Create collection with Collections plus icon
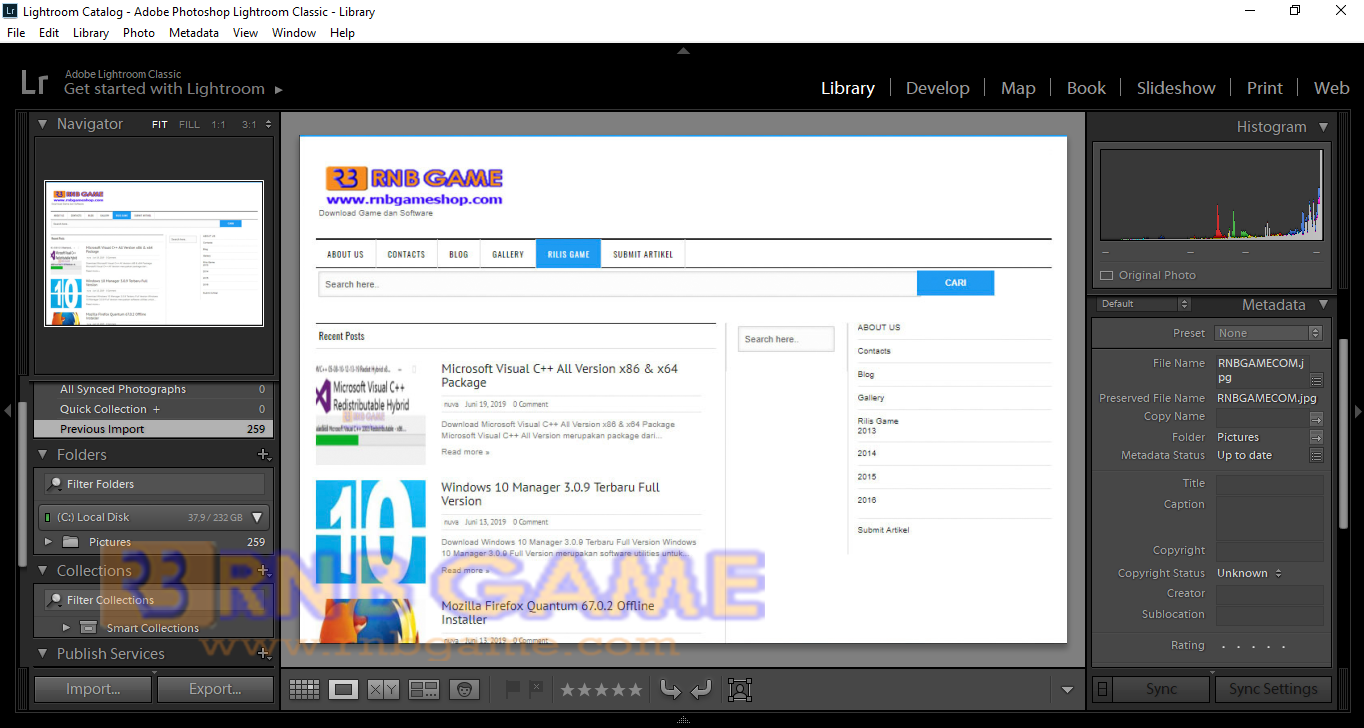The width and height of the screenshot is (1364, 728). [x=264, y=571]
